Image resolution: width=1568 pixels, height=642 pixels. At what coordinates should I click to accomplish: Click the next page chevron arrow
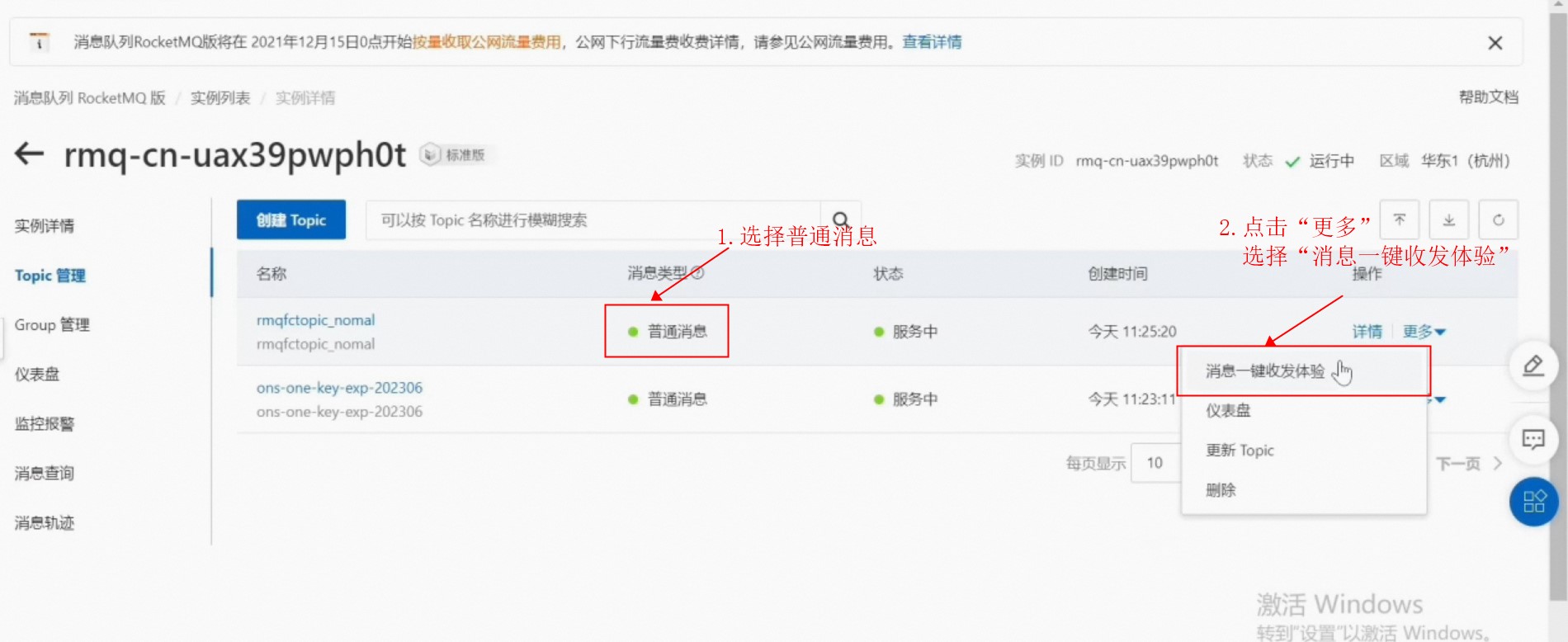click(x=1497, y=463)
